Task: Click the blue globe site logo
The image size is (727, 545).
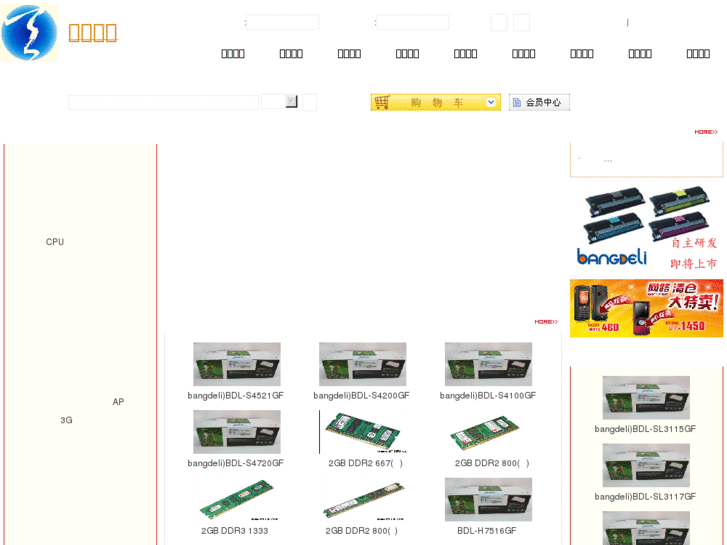Action: pos(29,32)
